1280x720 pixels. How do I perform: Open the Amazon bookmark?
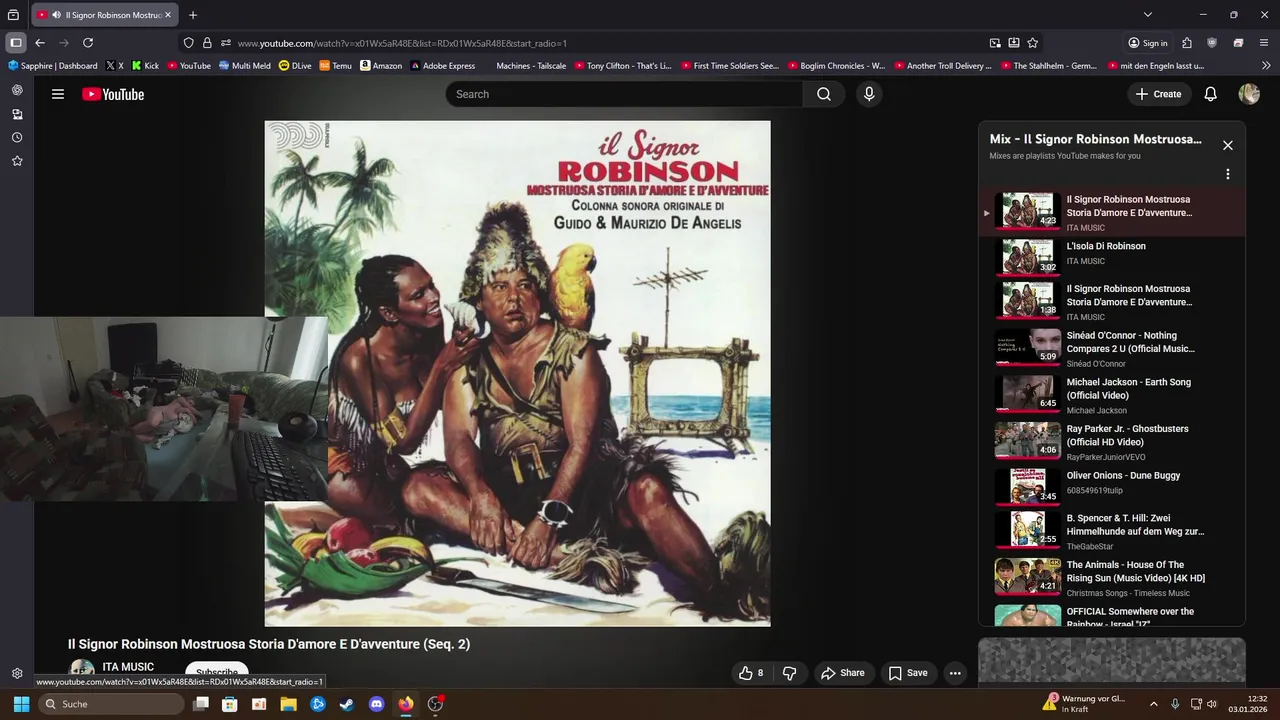pyautogui.click(x=381, y=66)
